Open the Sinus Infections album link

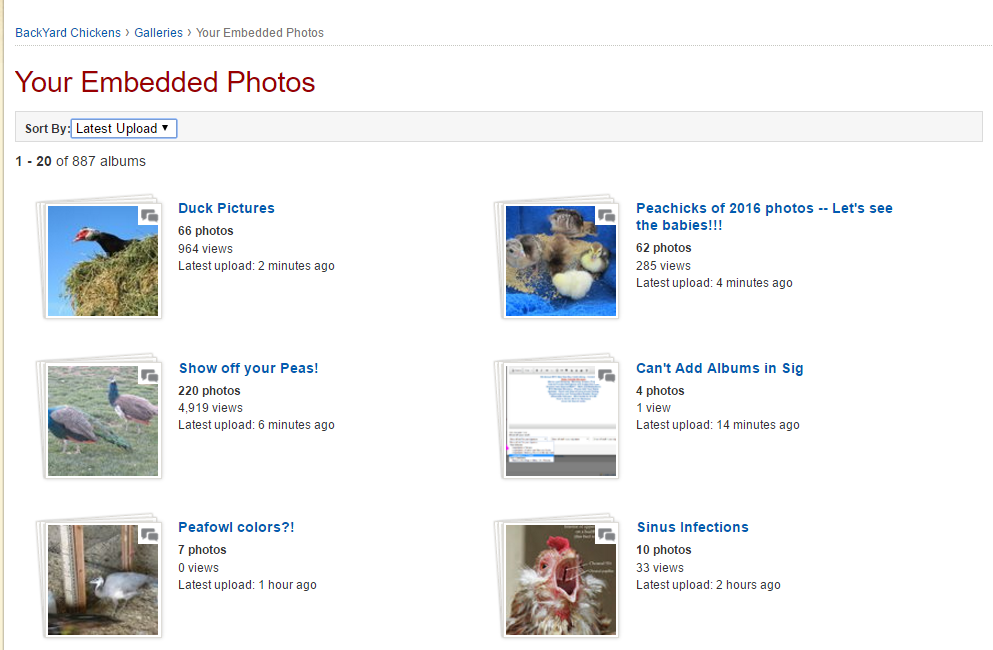692,527
